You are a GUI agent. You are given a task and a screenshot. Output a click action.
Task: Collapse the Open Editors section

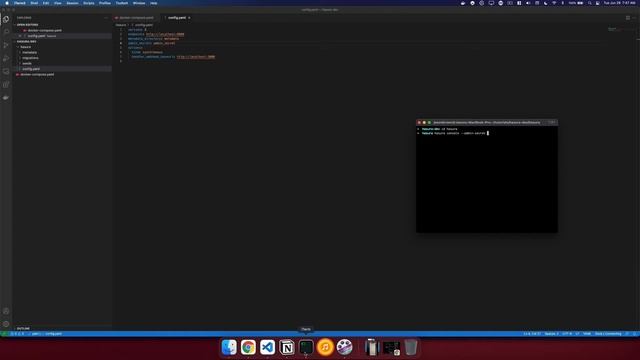pos(27,25)
